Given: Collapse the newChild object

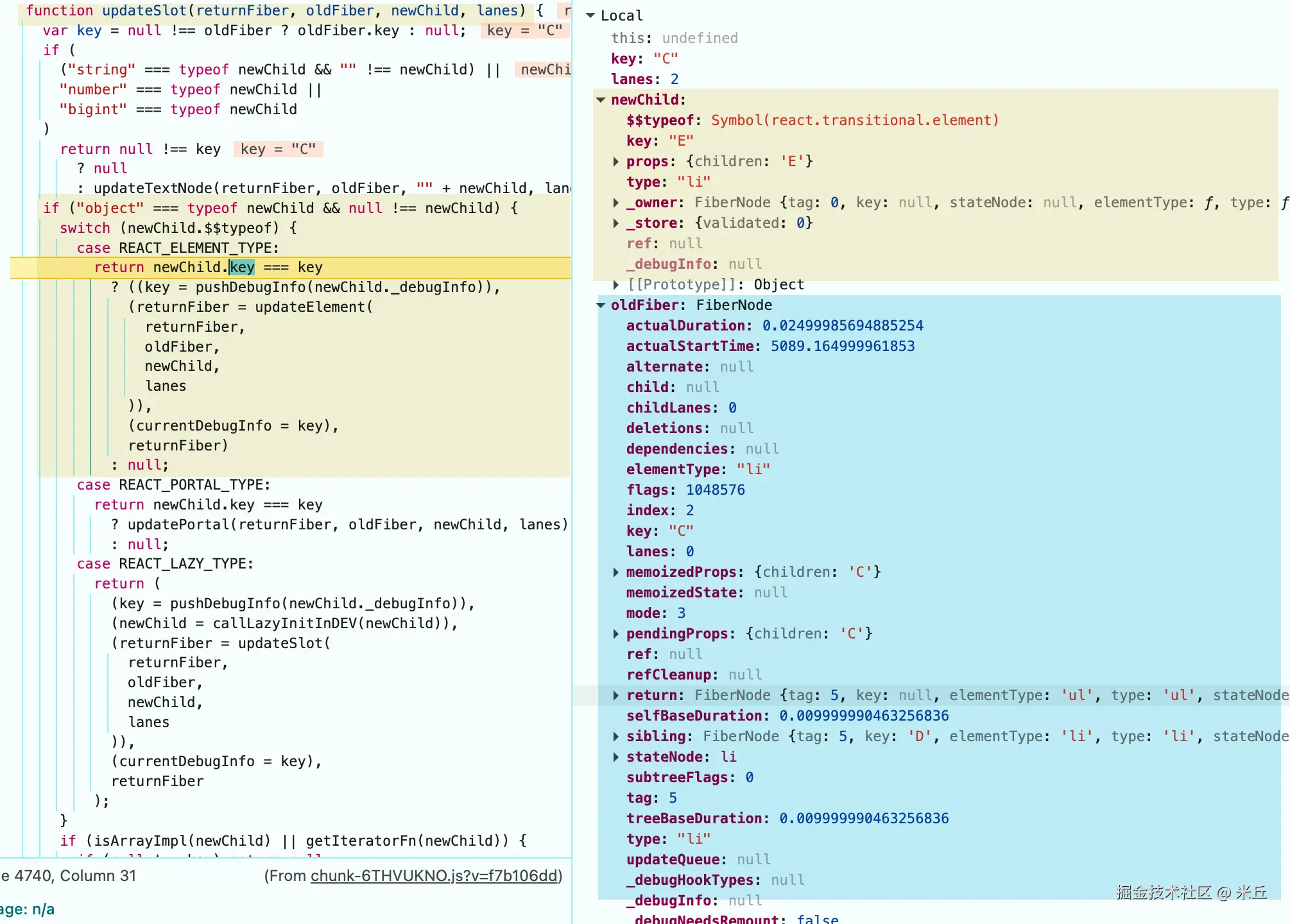Looking at the screenshot, I should (601, 100).
